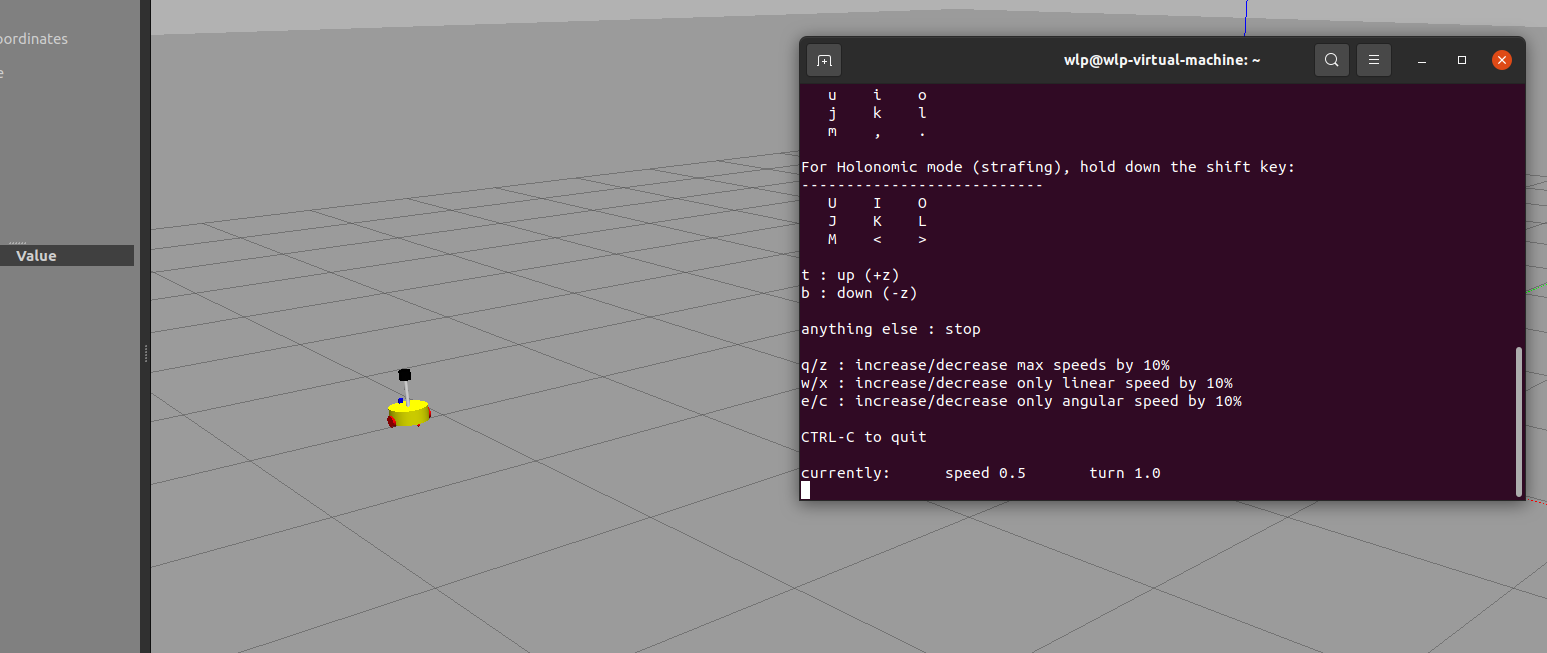Viewport: 1547px width, 653px height.
Task: Click the Value column header
Action: coord(37,256)
